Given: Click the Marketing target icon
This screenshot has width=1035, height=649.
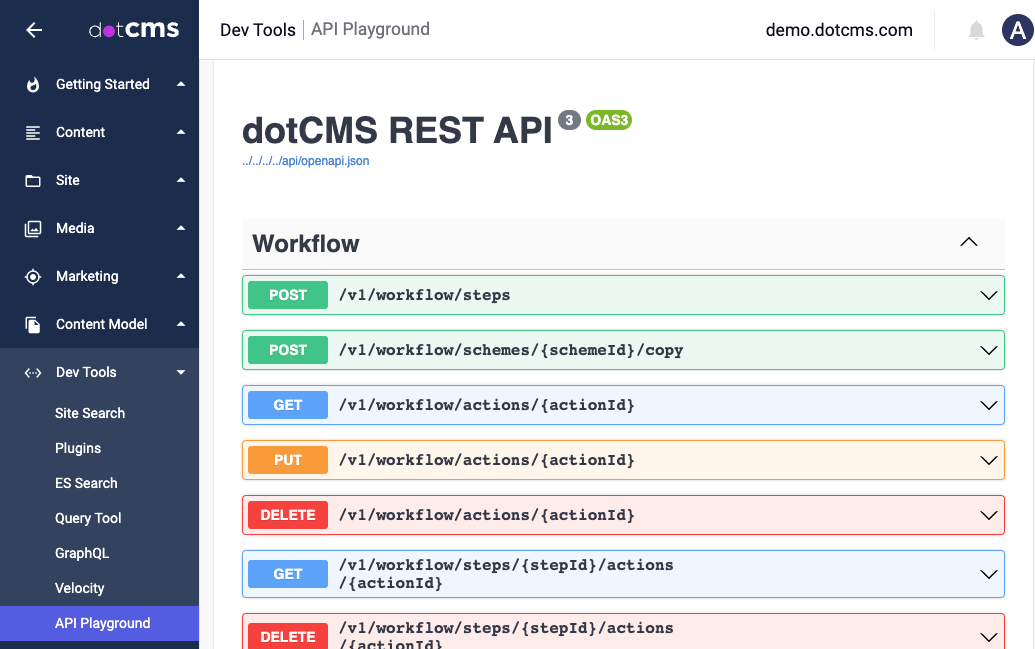Looking at the screenshot, I should [x=33, y=277].
